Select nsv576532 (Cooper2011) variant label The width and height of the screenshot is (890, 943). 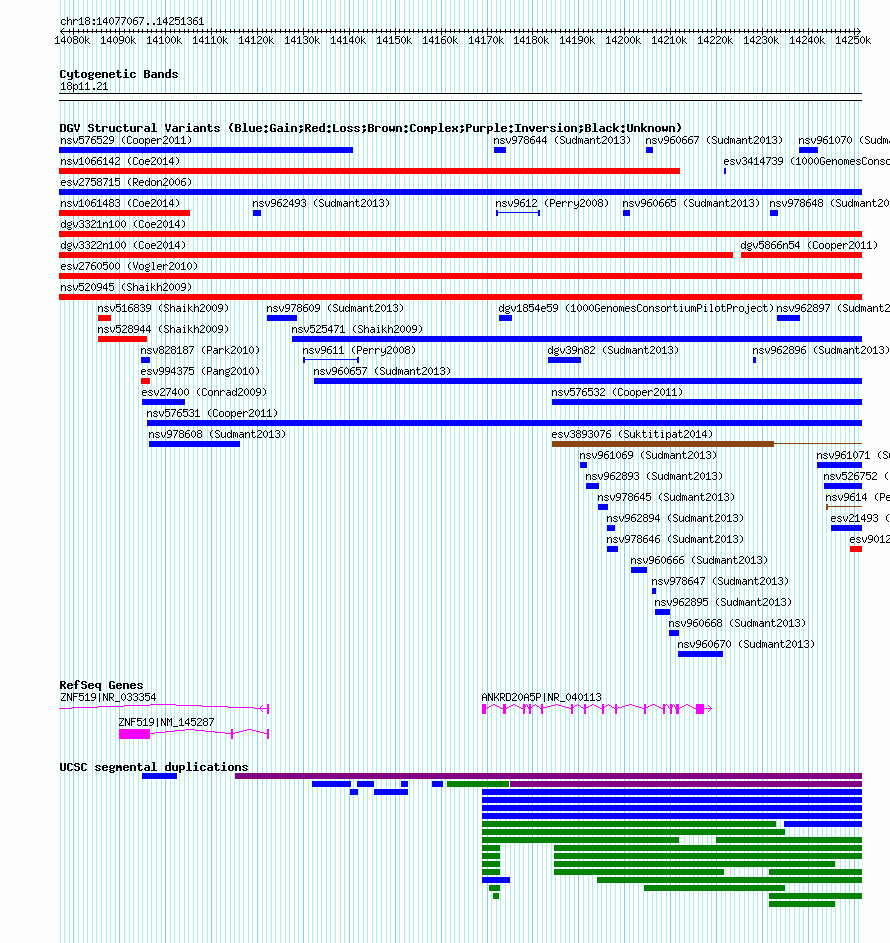pyautogui.click(x=617, y=392)
